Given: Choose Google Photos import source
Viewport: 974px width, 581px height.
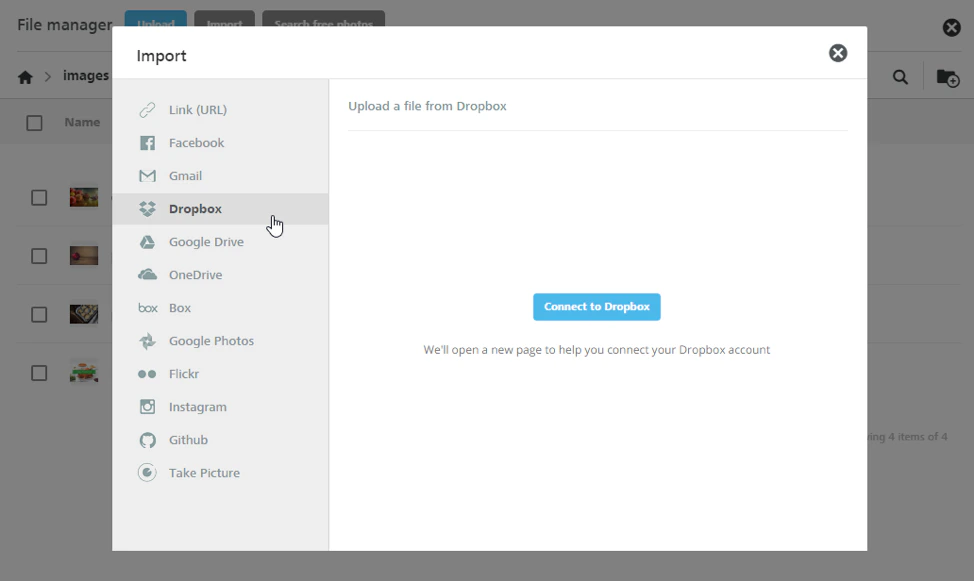Looking at the screenshot, I should pyautogui.click(x=220, y=341).
